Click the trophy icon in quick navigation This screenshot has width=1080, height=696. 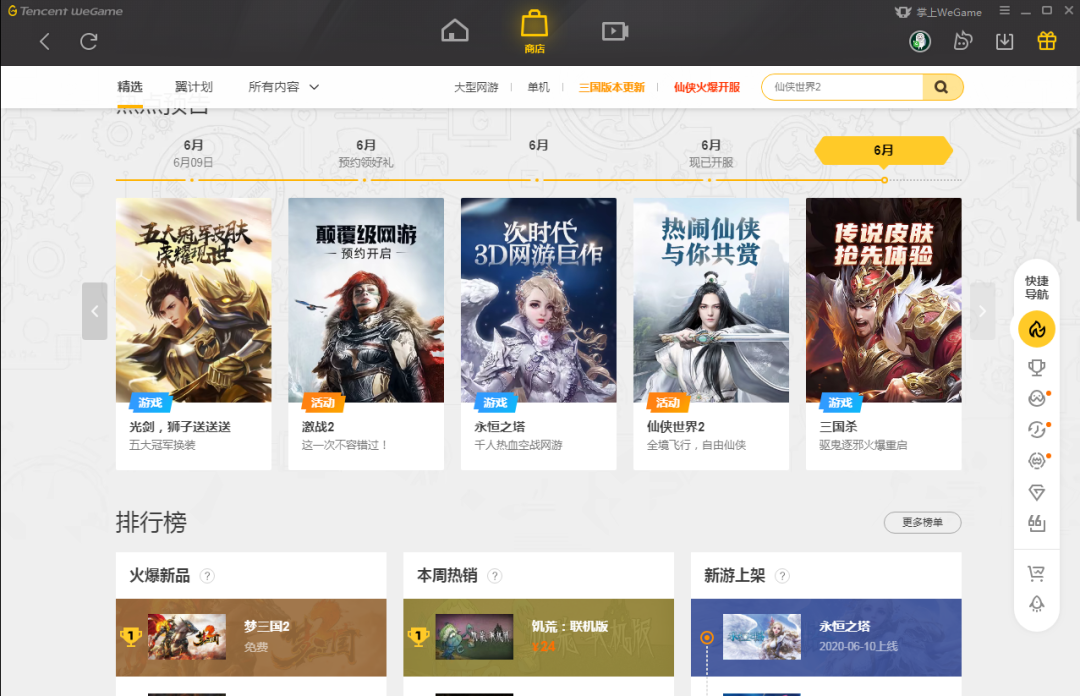point(1037,367)
